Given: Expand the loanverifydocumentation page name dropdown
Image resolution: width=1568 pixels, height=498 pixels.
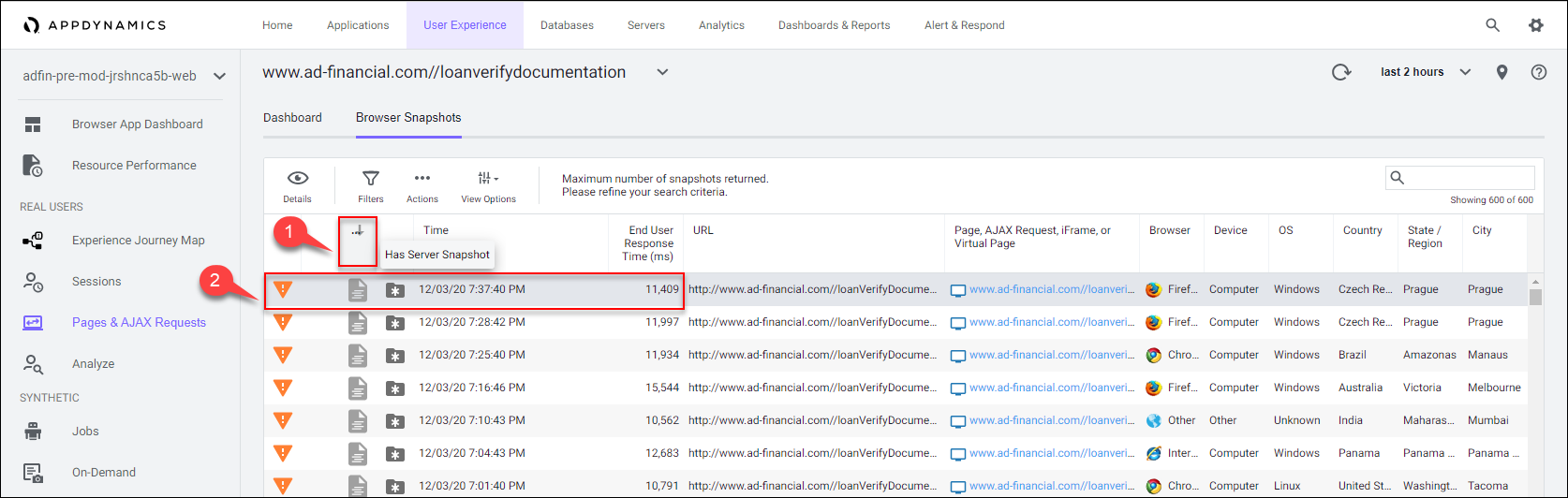Looking at the screenshot, I should click(x=662, y=72).
